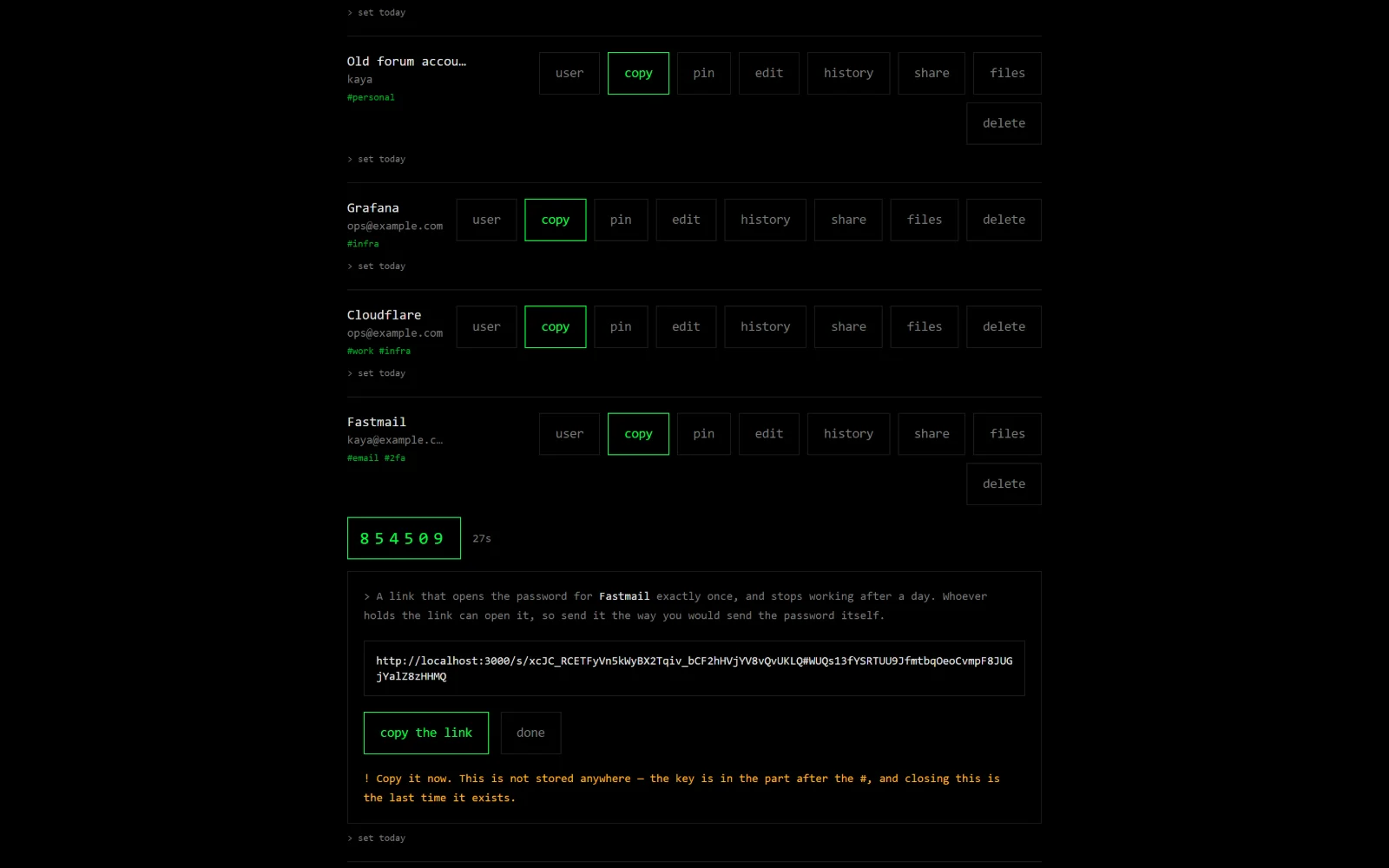Open files for Old forum account
Screen dimensions: 1389x868
pyautogui.click(x=1007, y=74)
